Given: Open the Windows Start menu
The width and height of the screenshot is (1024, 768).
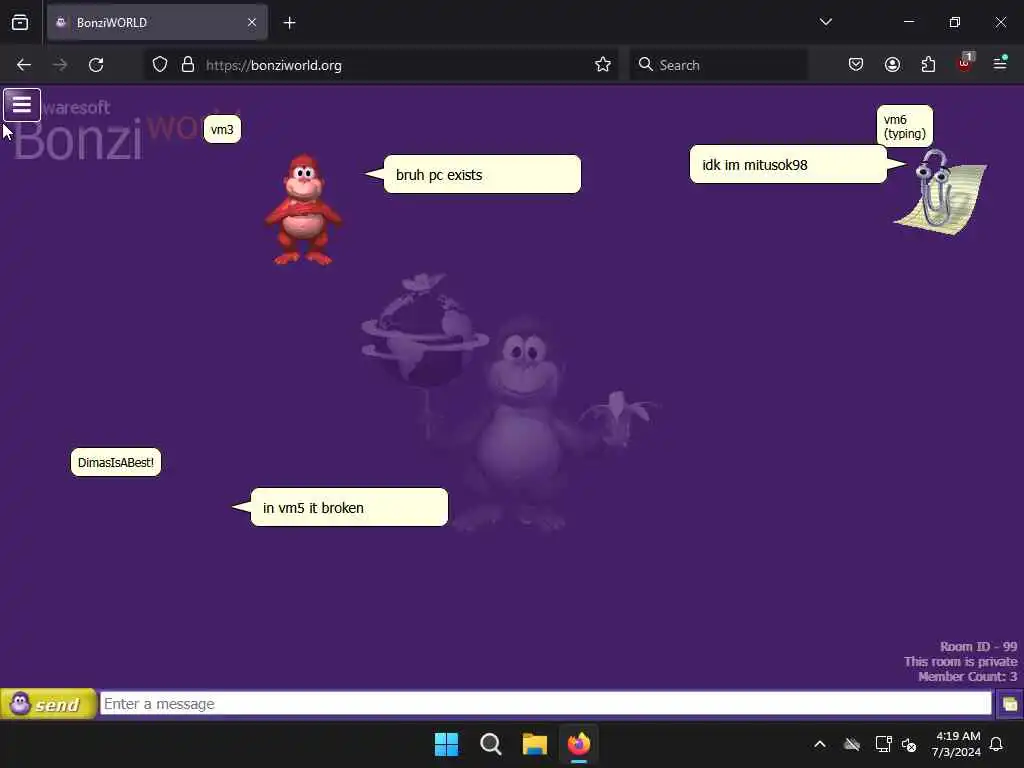Looking at the screenshot, I should tap(447, 744).
